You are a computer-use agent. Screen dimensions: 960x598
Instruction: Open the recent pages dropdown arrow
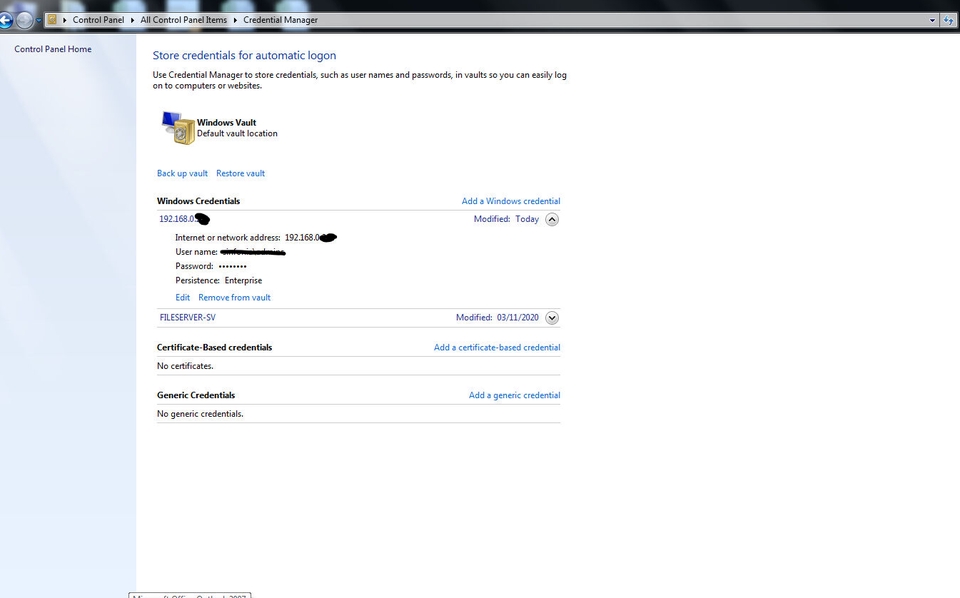click(39, 20)
